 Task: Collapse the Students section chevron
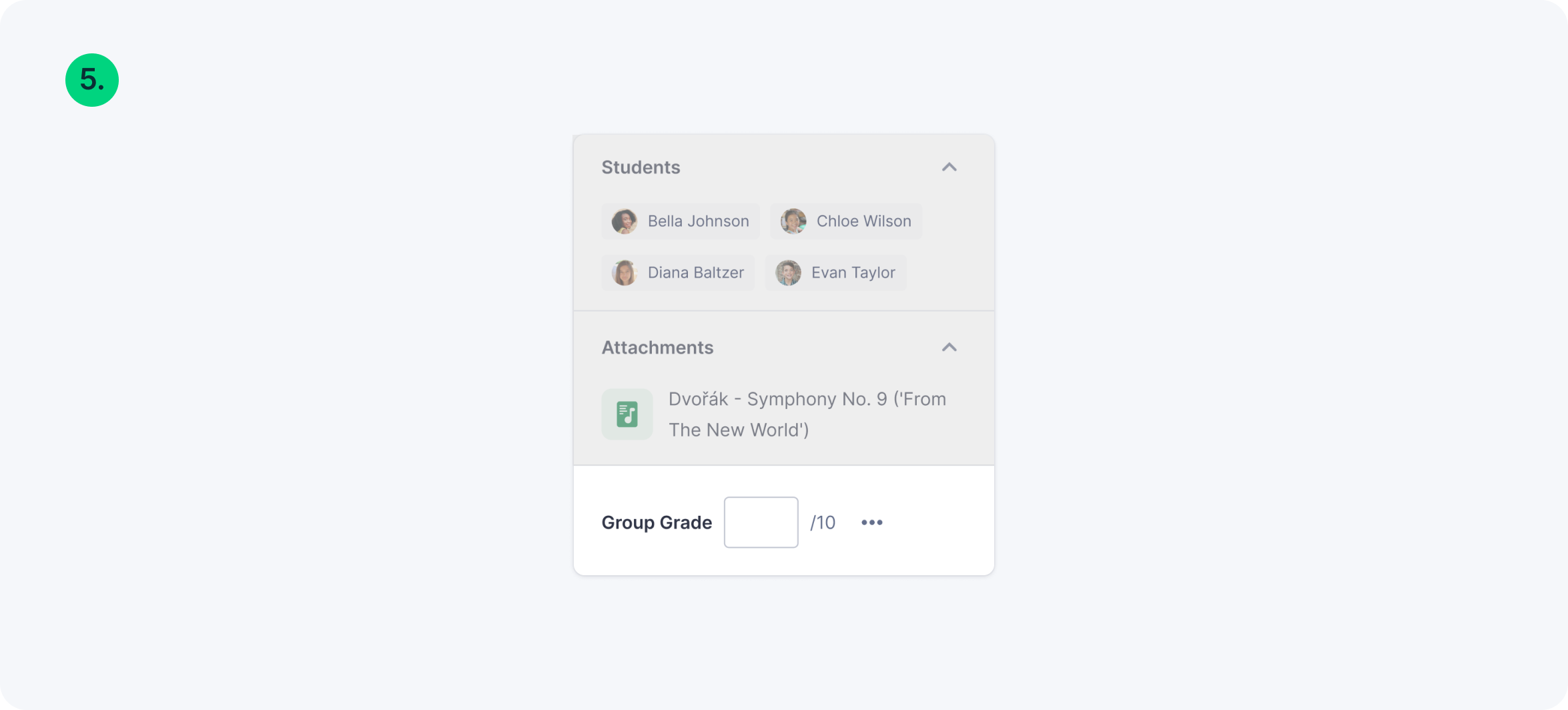949,167
